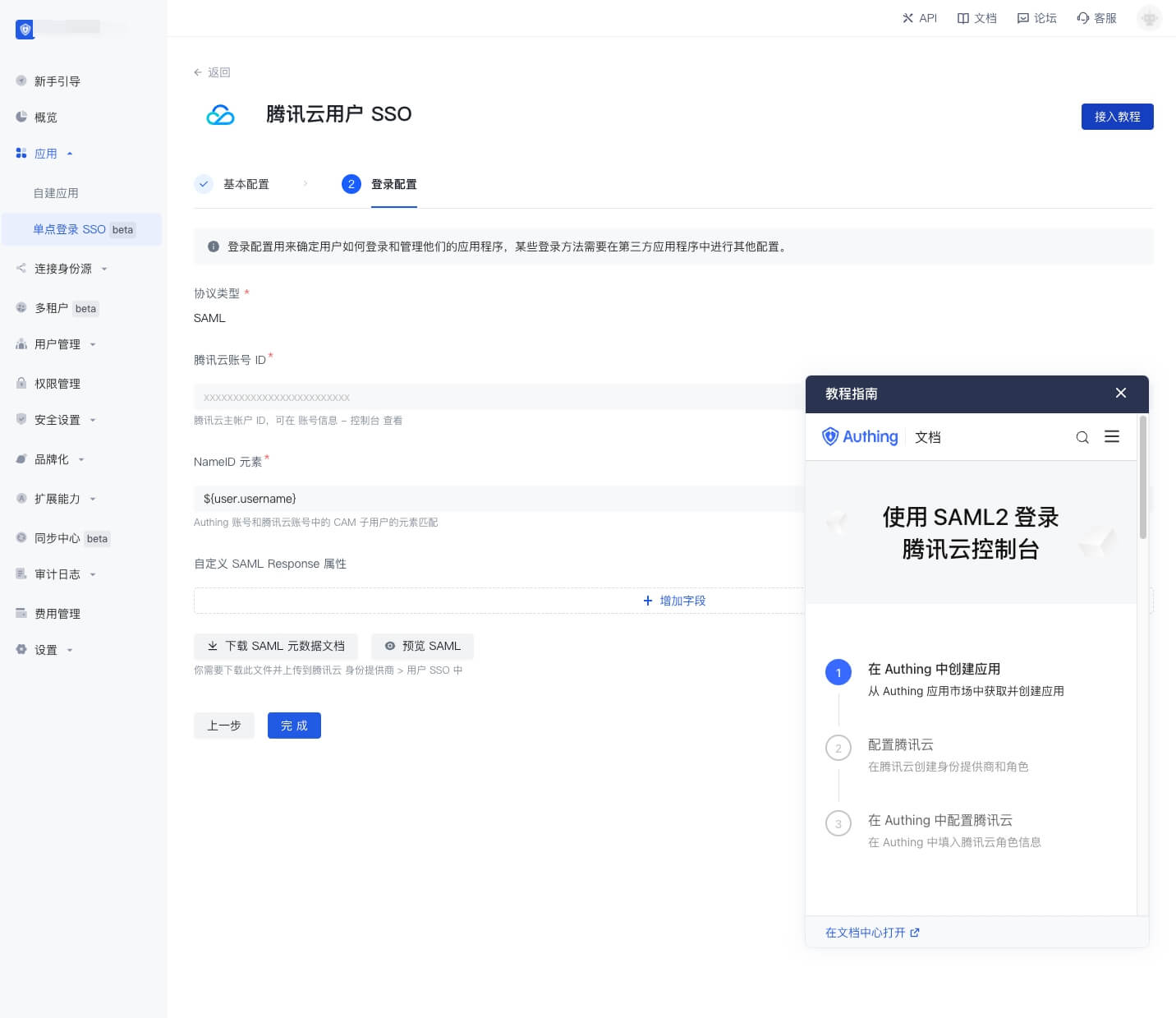Click the Authing logo in docs panel
The image size is (1176, 1018).
(x=860, y=437)
